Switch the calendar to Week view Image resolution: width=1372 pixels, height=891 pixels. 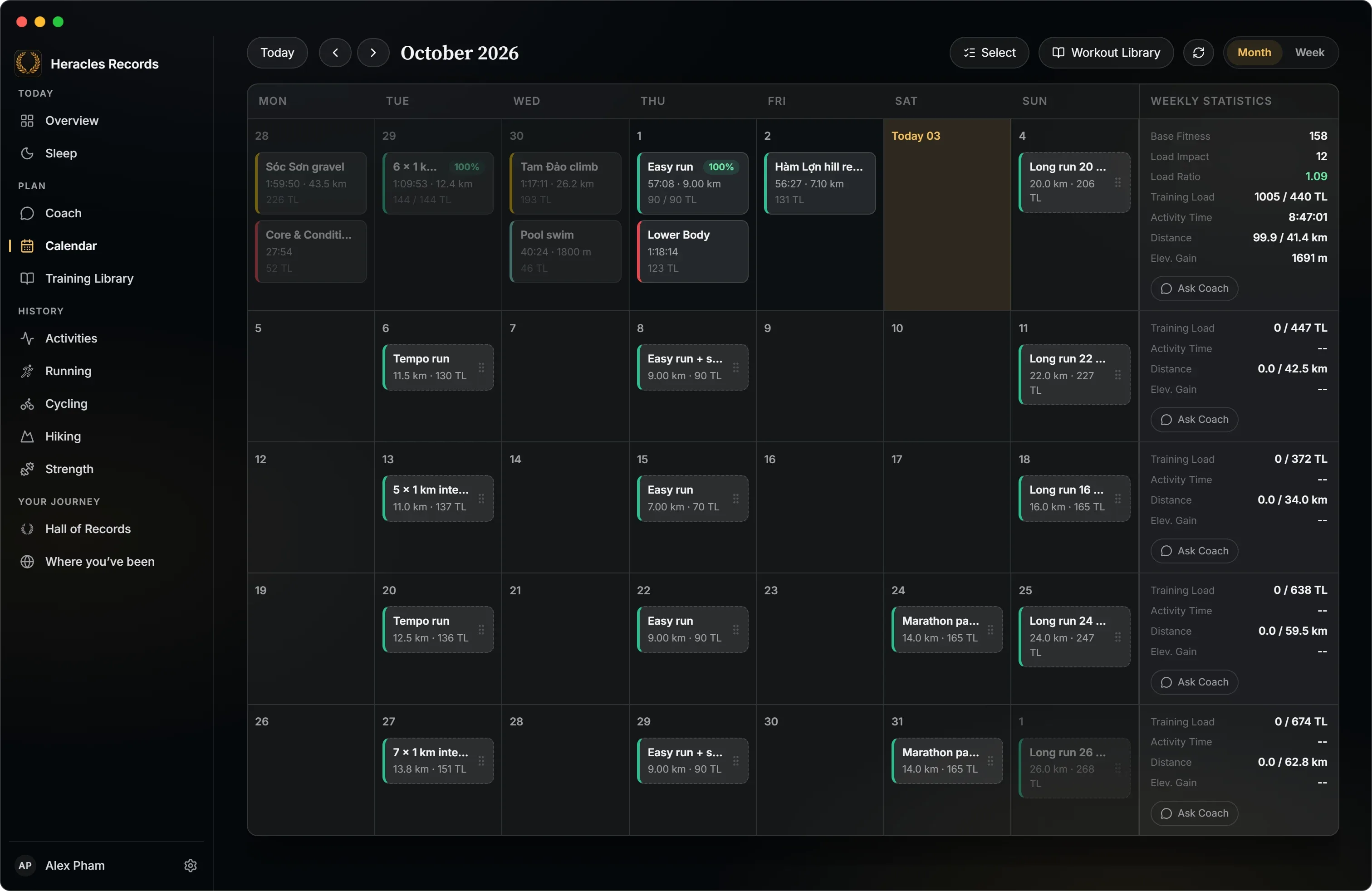(1309, 53)
